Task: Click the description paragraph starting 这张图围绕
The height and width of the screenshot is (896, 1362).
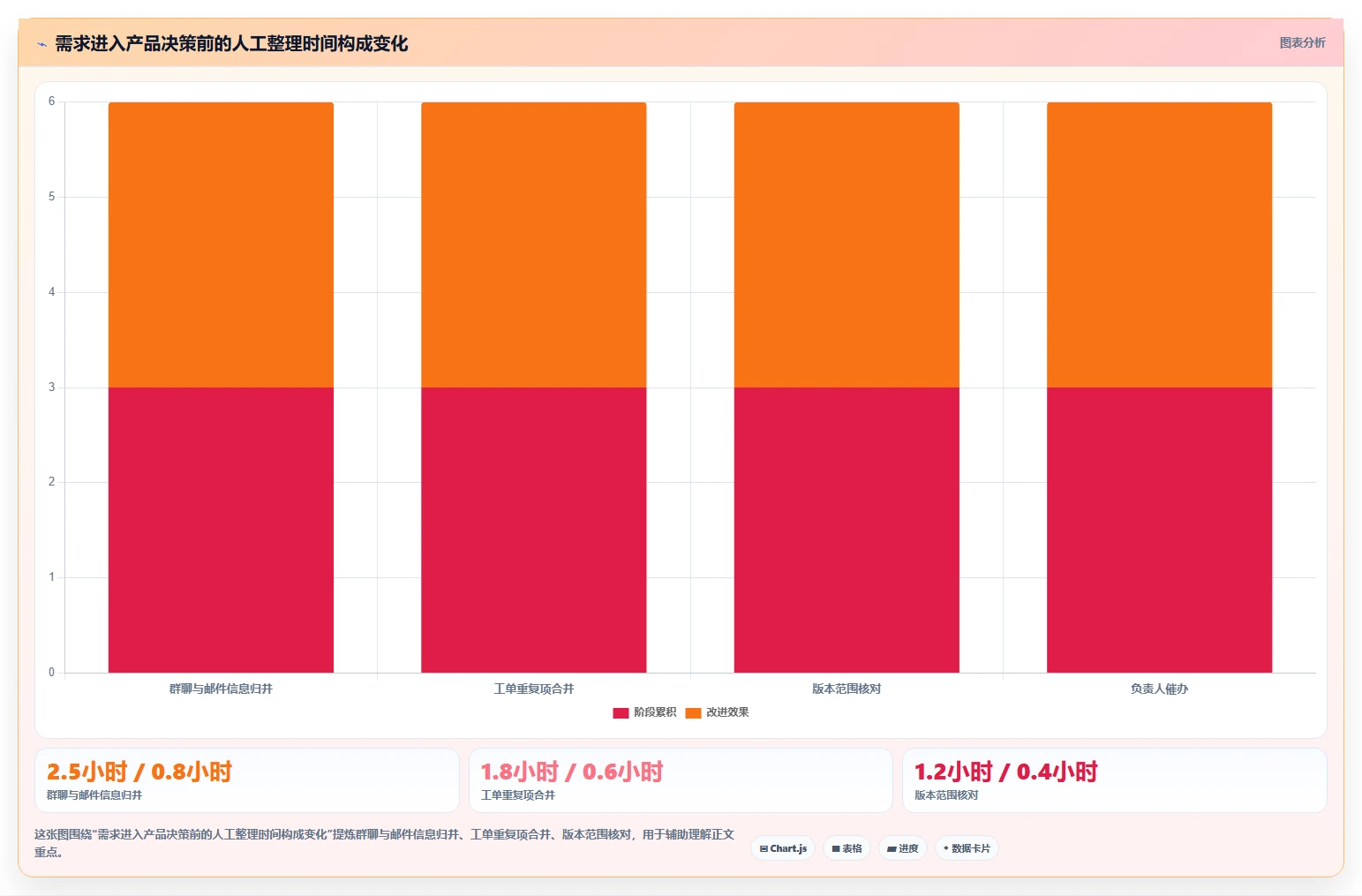Action: click(385, 843)
